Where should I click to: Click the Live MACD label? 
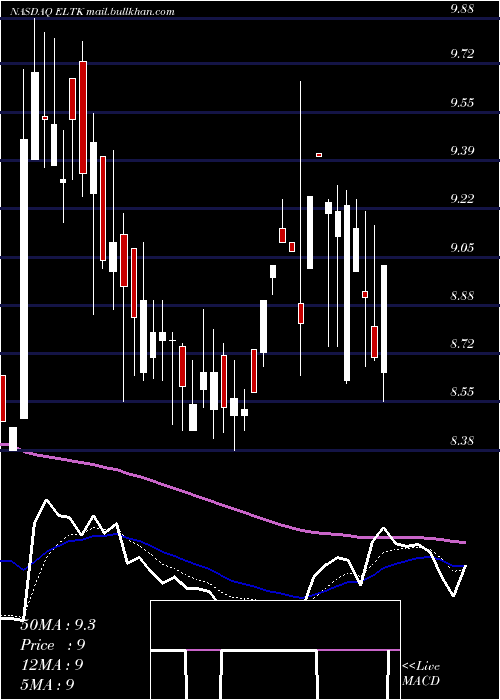click(421, 673)
